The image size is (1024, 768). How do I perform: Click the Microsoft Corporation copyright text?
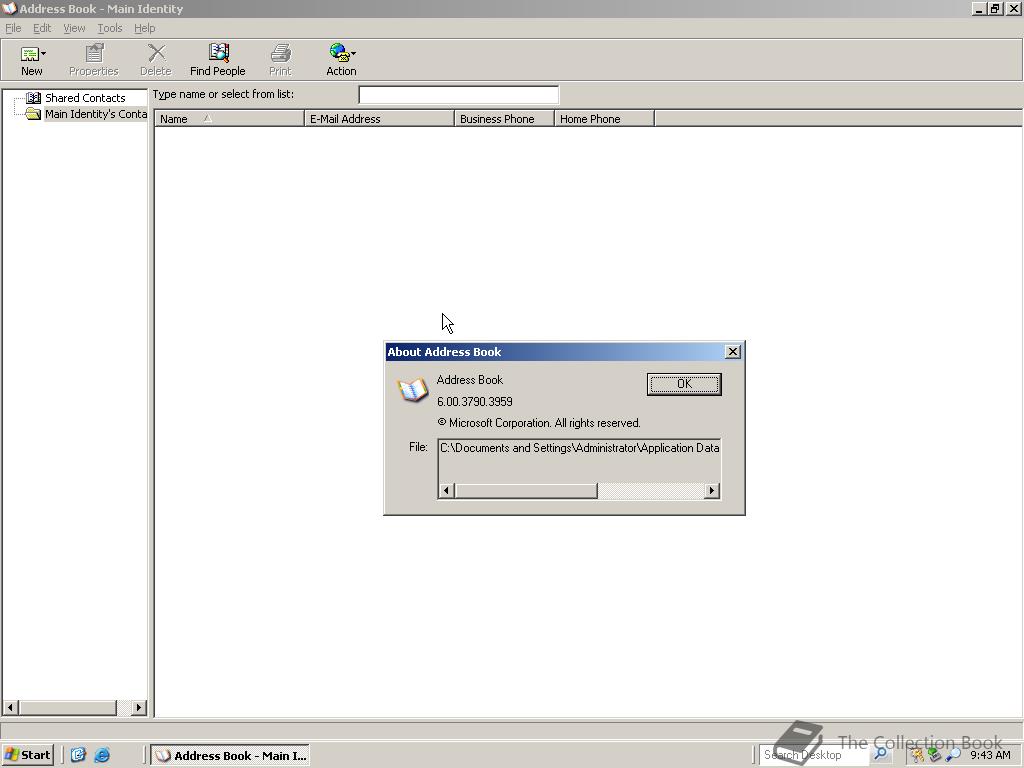pos(539,423)
